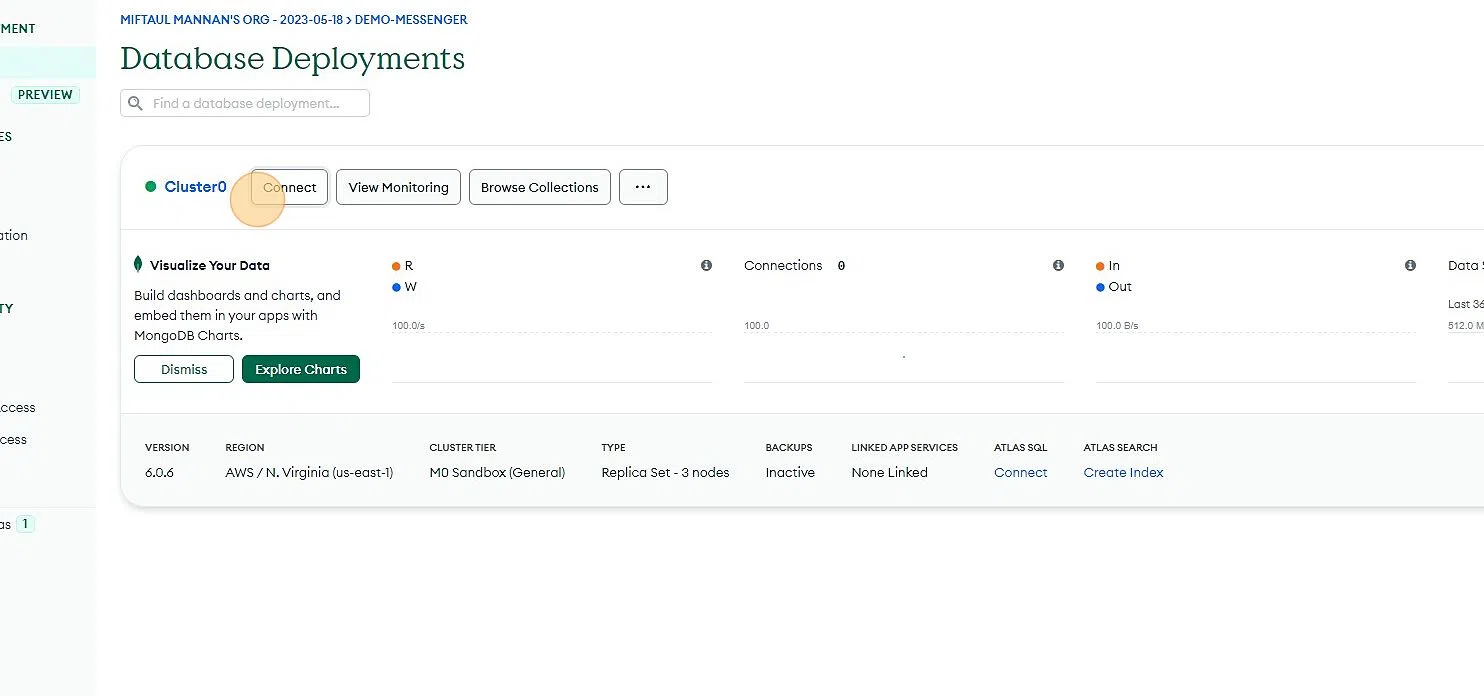
Task: Focus the Find a database deployment field
Action: (245, 103)
